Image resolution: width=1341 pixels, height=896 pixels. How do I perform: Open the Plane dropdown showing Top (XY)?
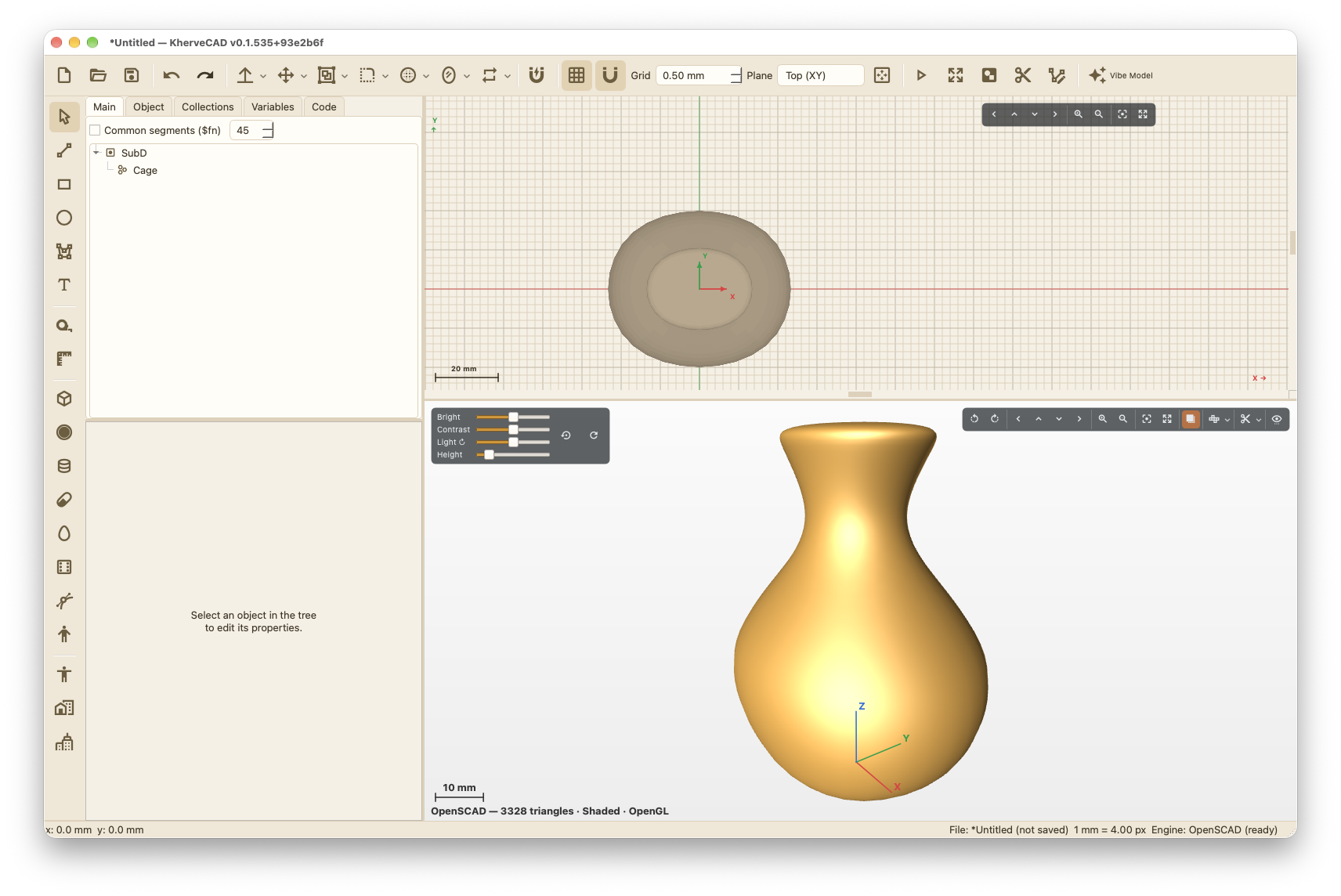820,75
